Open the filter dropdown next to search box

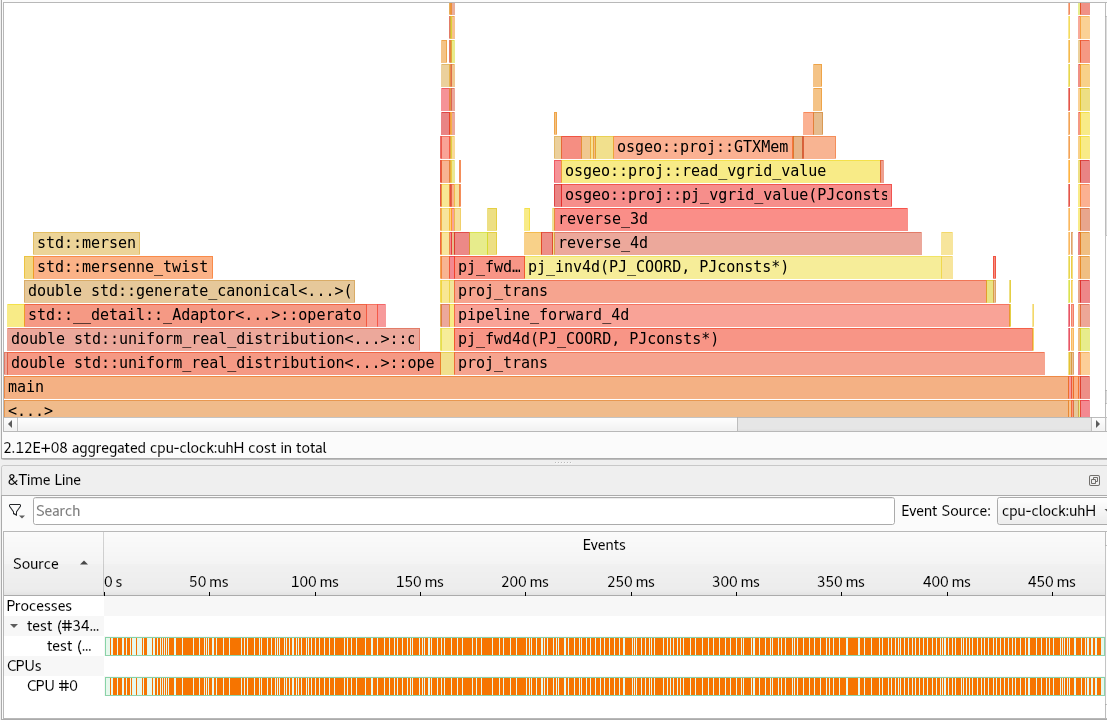click(16, 510)
